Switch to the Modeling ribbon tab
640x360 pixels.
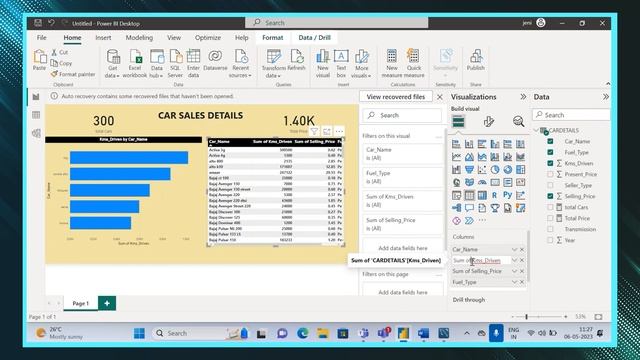139,38
